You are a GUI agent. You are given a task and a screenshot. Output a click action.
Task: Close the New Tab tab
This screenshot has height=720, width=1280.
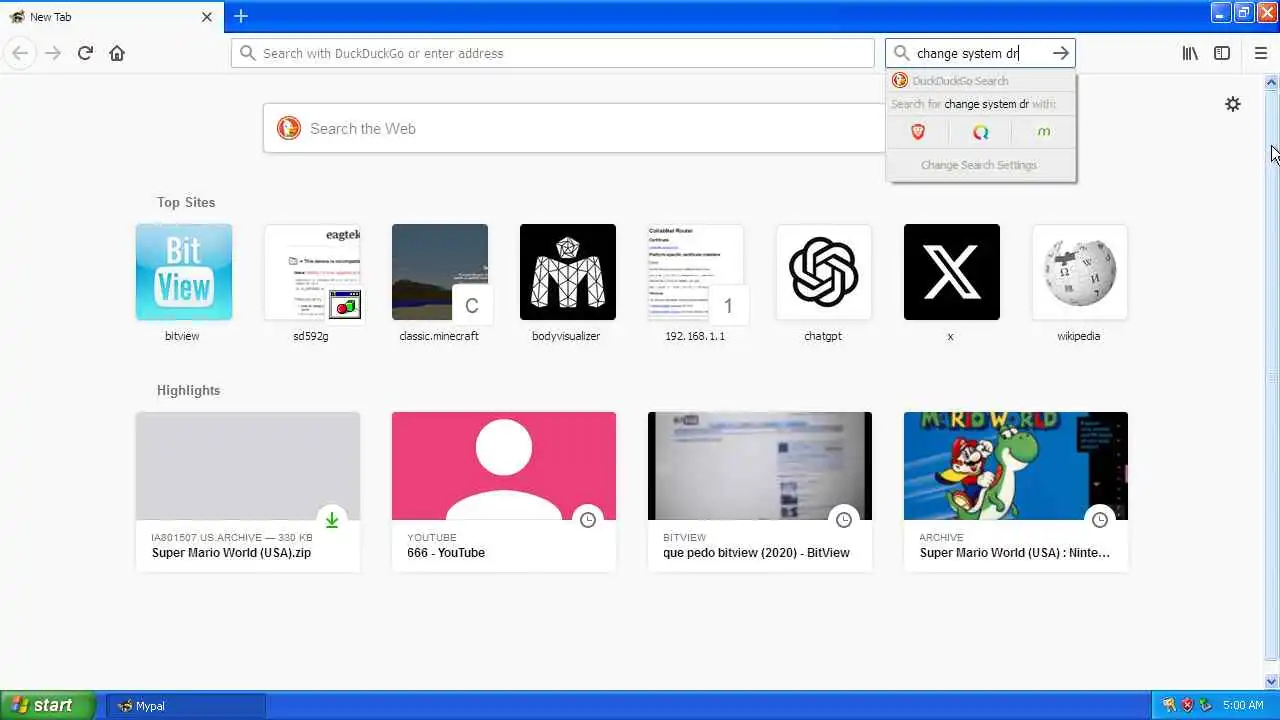(207, 17)
